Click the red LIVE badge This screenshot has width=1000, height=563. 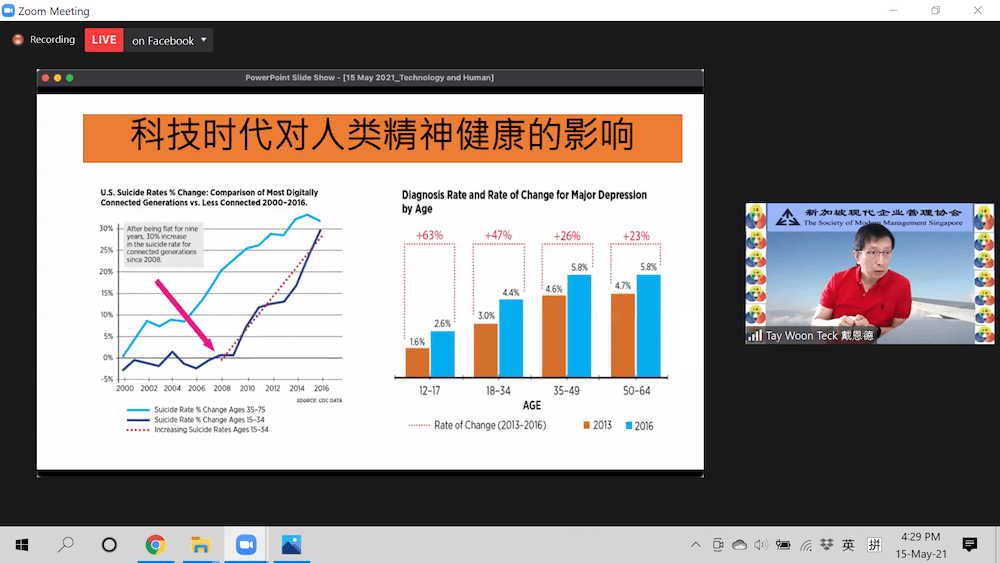pyautogui.click(x=104, y=40)
